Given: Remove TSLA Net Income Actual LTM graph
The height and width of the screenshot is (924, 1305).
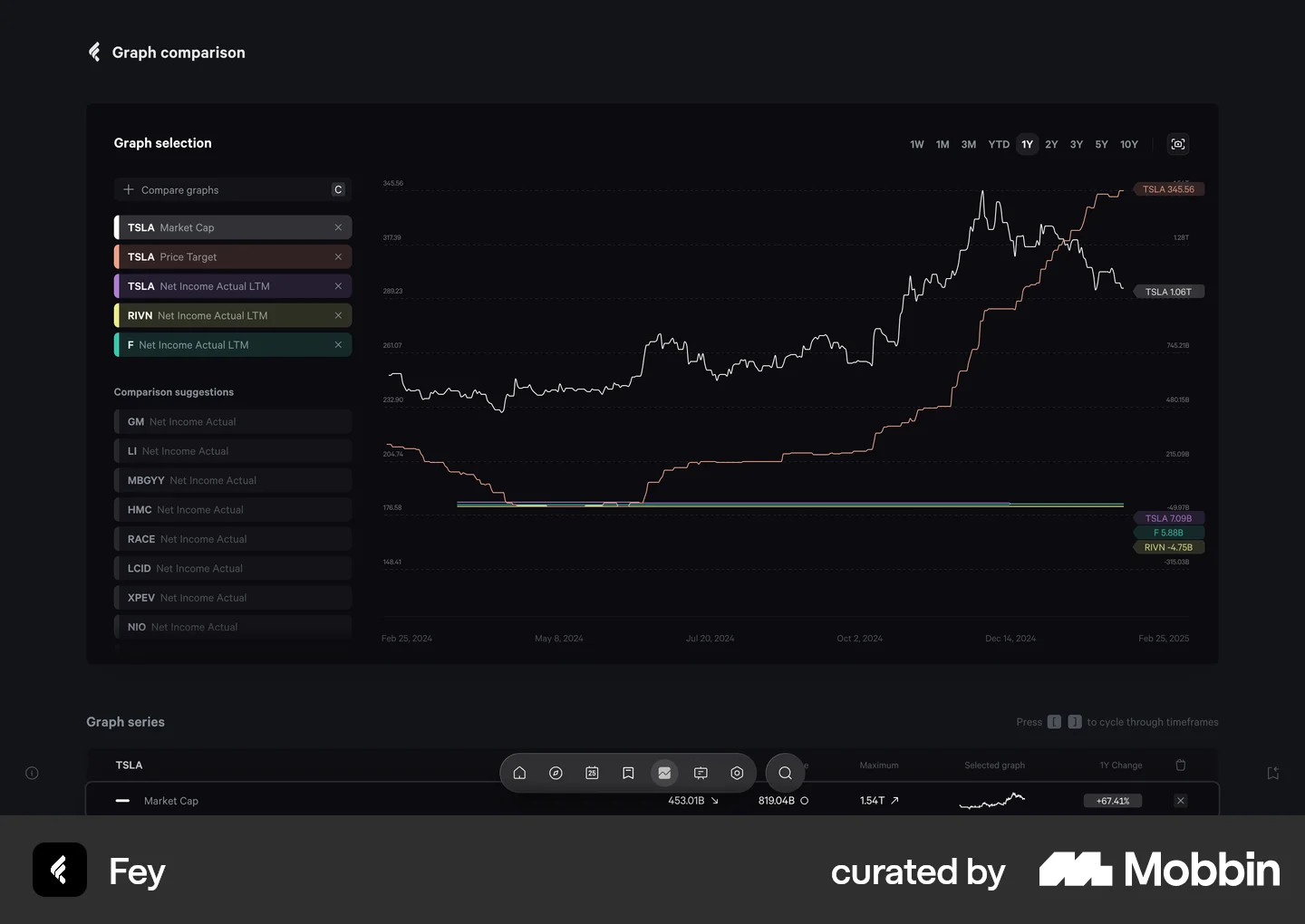Looking at the screenshot, I should click(338, 286).
